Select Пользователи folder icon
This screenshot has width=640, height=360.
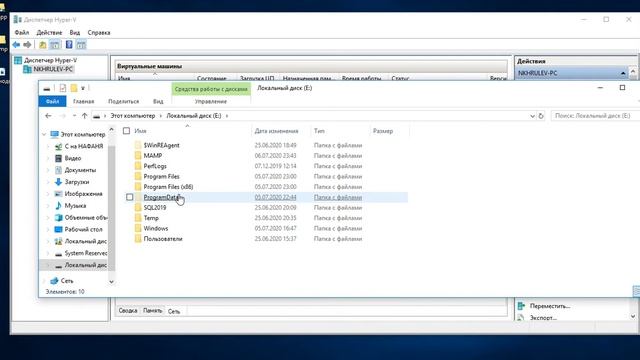click(x=138, y=239)
